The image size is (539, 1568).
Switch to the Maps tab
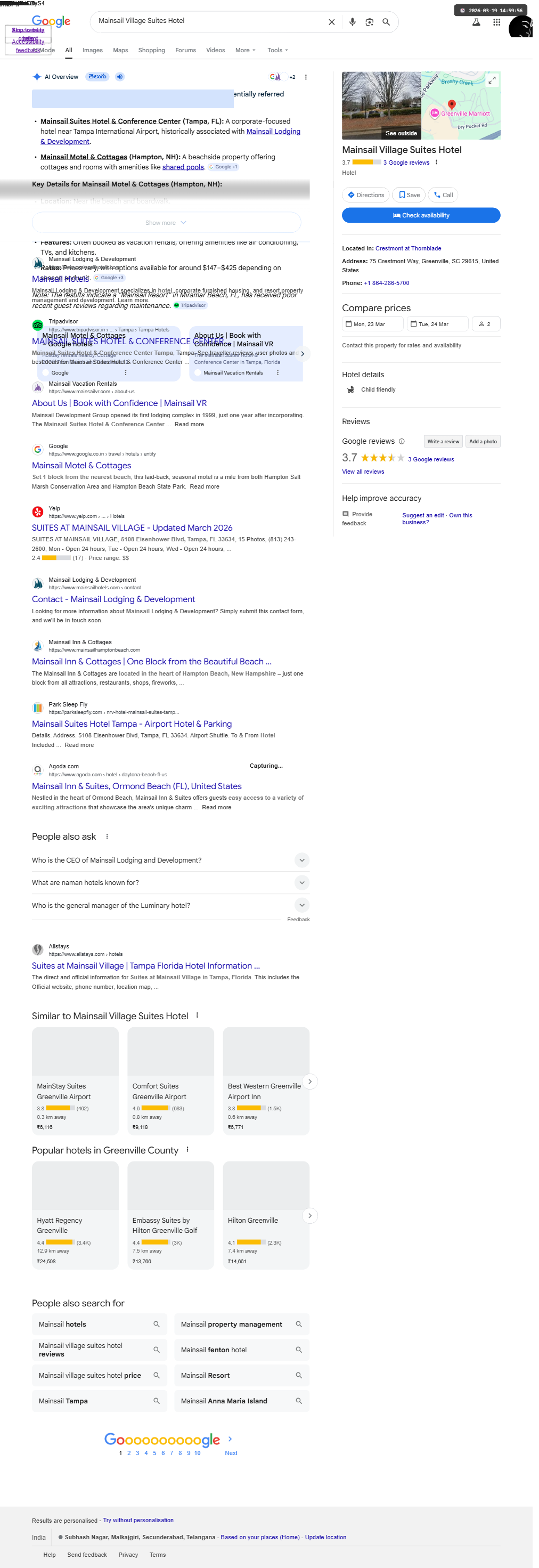120,51
